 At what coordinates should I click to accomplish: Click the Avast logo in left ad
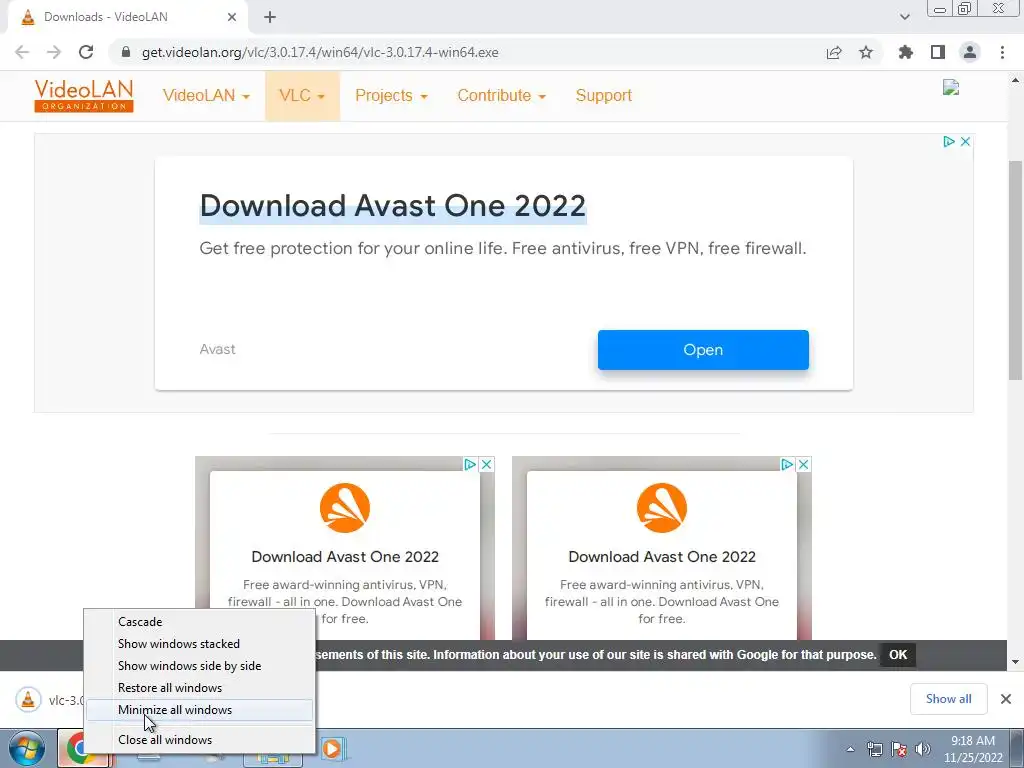tap(345, 508)
